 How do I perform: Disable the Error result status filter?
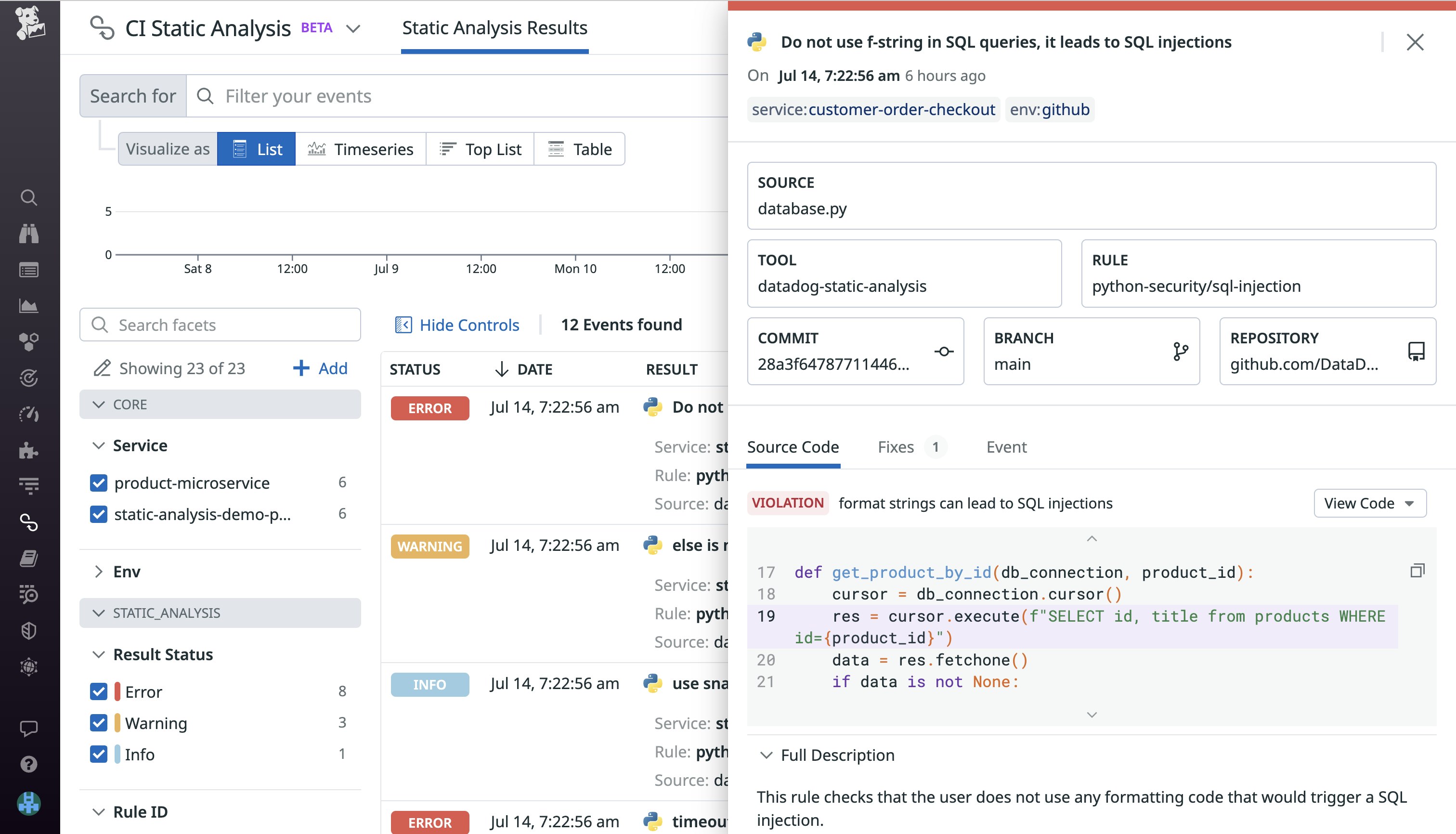99,691
